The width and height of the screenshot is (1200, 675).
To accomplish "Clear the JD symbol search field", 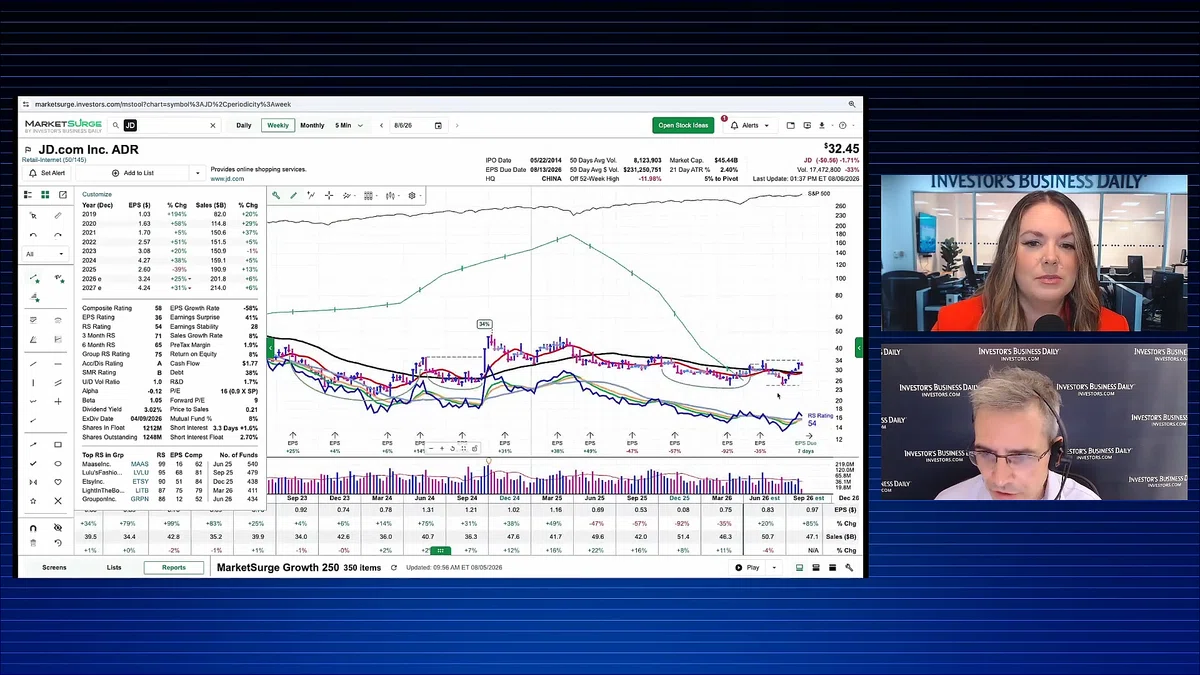I will (212, 126).
